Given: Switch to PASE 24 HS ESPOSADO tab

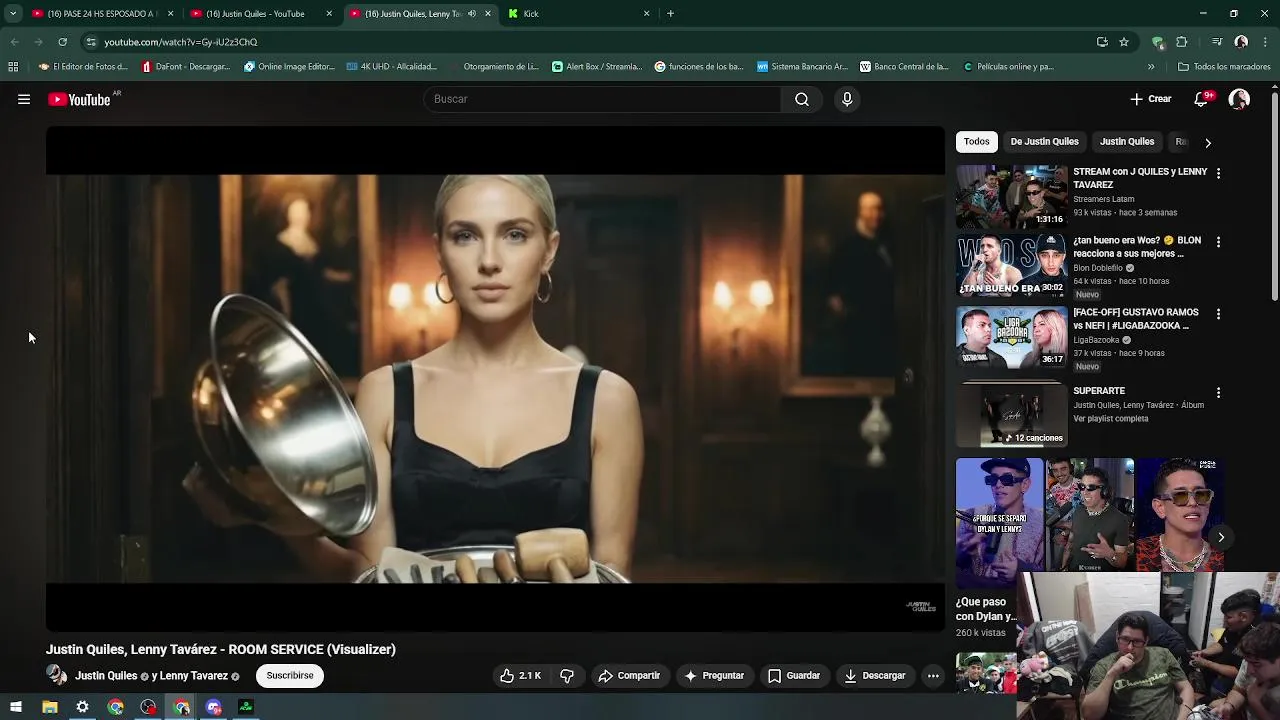Looking at the screenshot, I should [x=101, y=14].
